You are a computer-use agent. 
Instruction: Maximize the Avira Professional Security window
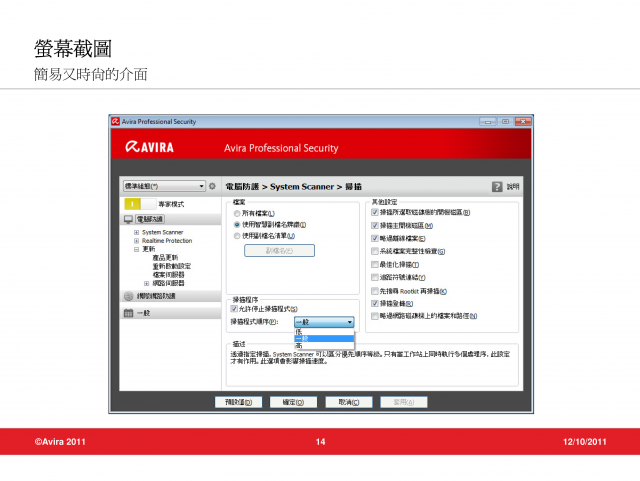[505, 122]
